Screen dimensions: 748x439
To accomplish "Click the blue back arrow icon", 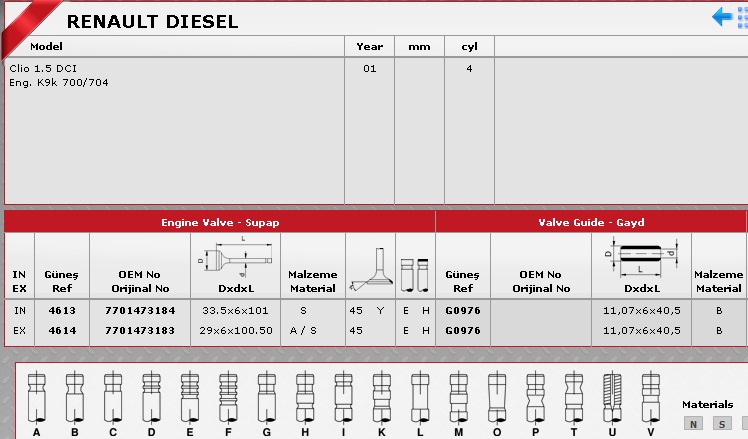I will (722, 17).
